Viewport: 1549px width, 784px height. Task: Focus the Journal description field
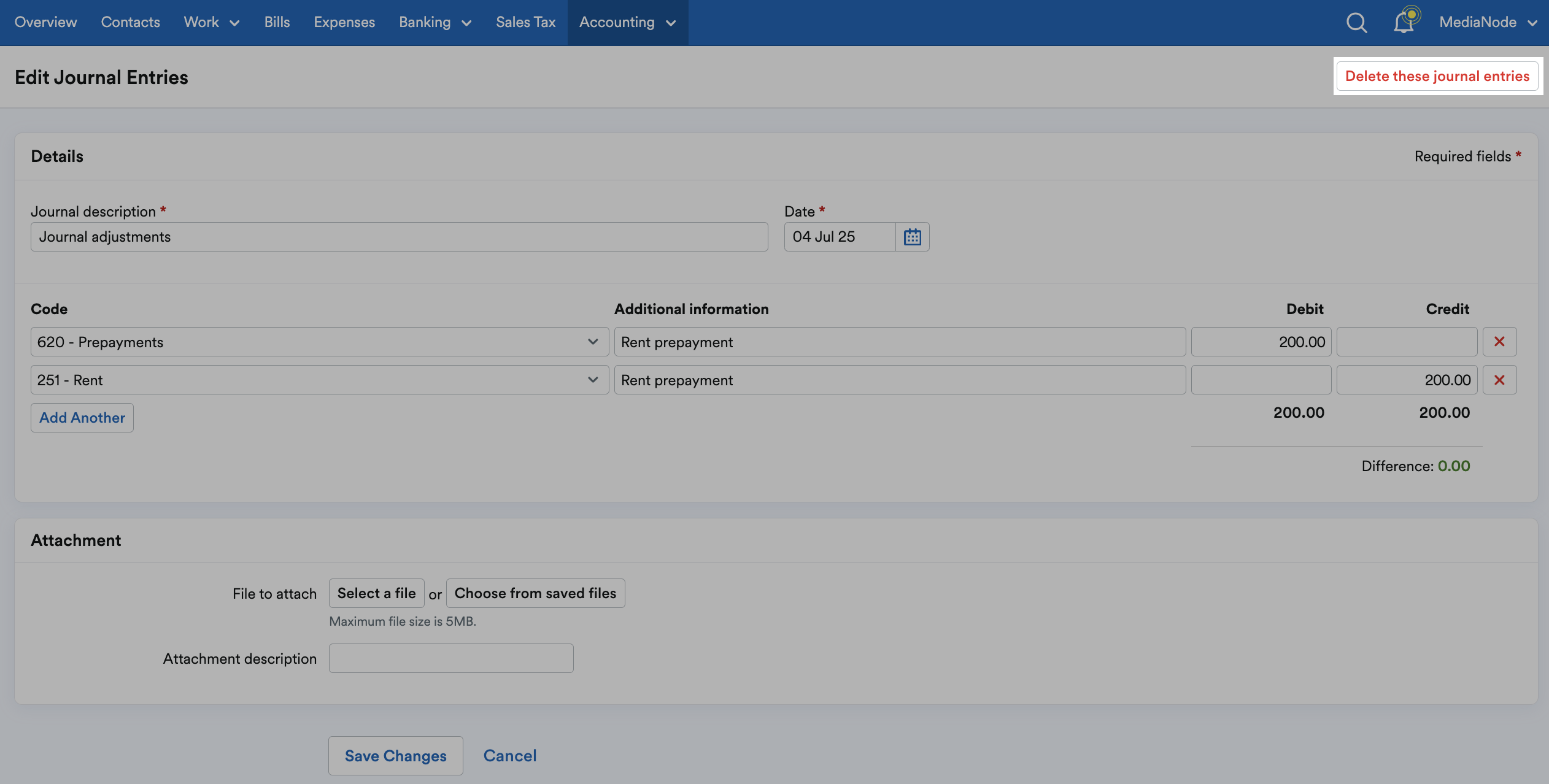[400, 237]
